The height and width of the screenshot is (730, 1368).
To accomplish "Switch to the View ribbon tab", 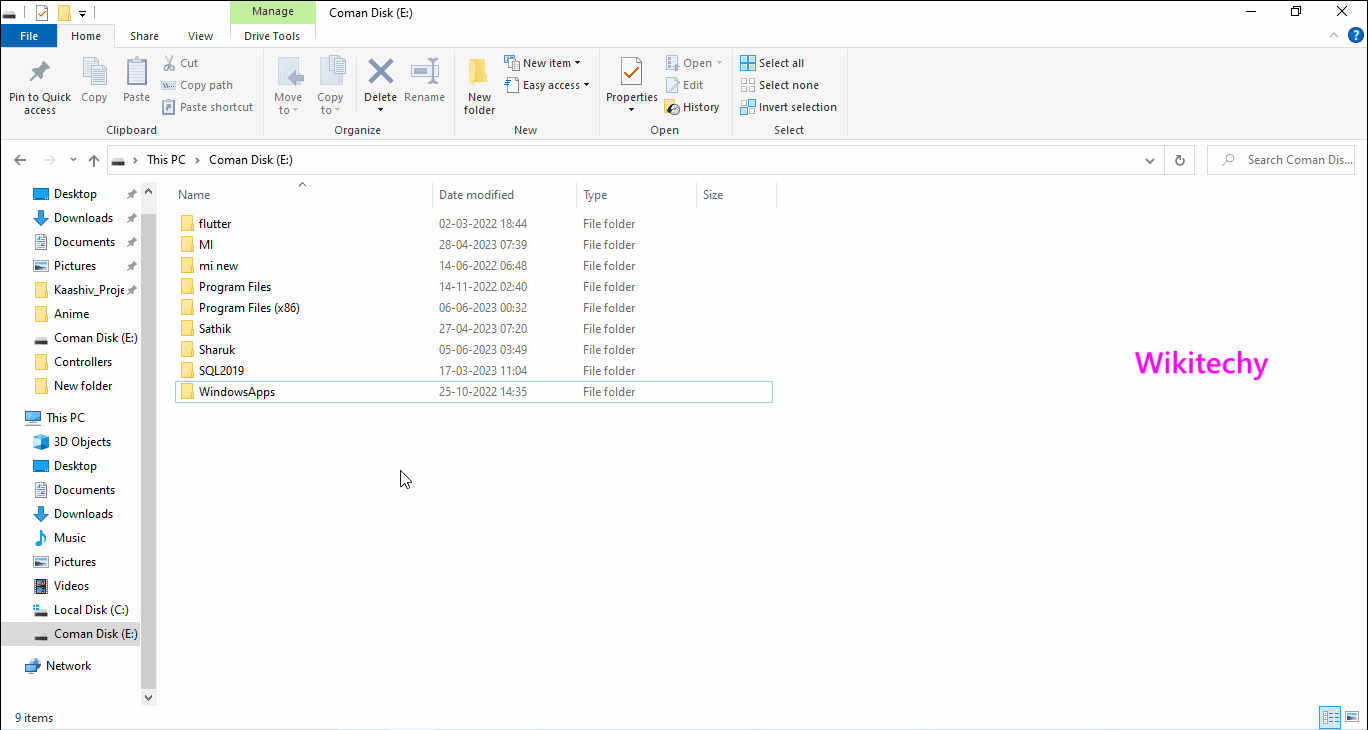I will 200,35.
